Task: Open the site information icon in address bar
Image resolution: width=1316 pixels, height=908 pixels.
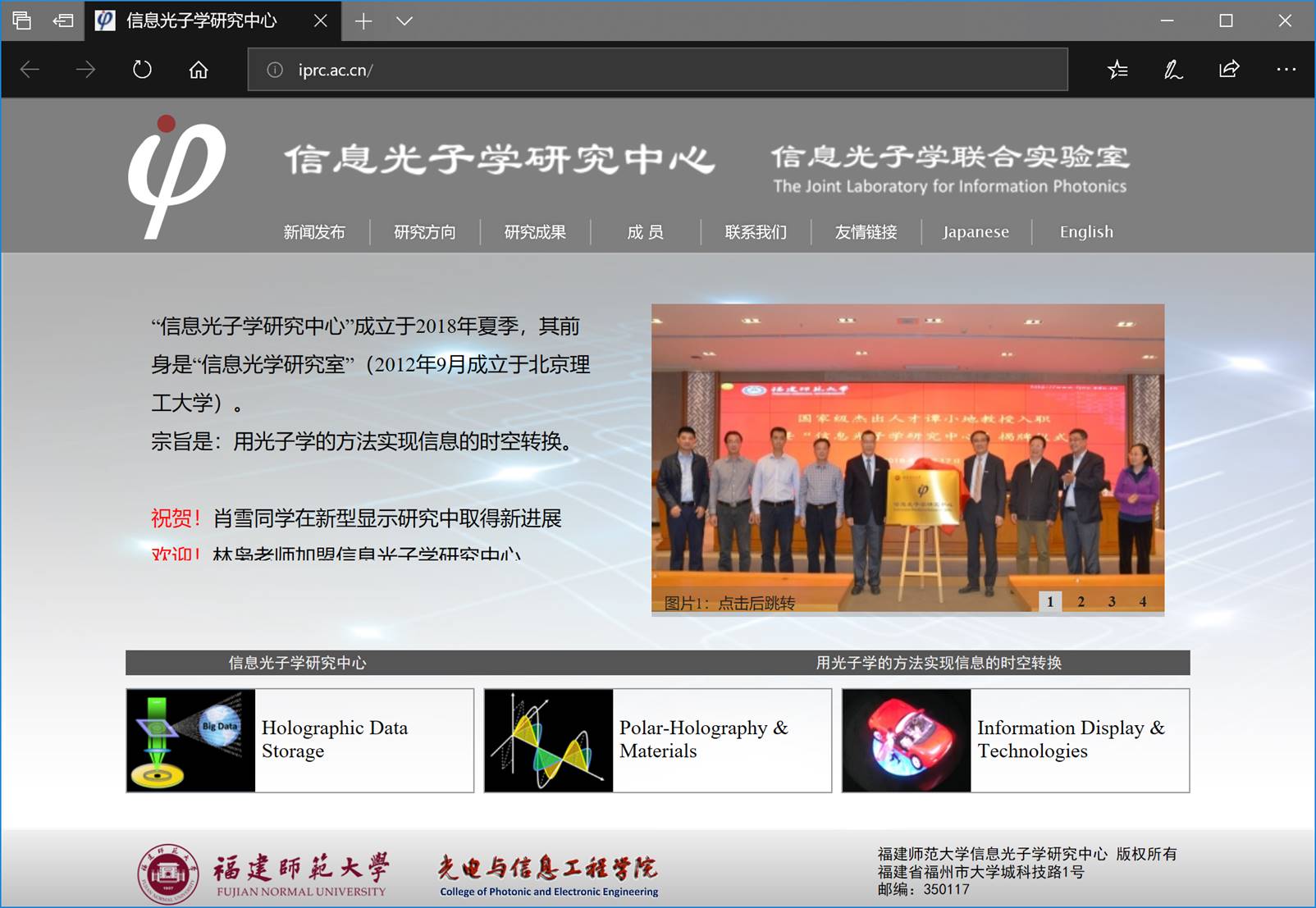Action: pyautogui.click(x=275, y=70)
